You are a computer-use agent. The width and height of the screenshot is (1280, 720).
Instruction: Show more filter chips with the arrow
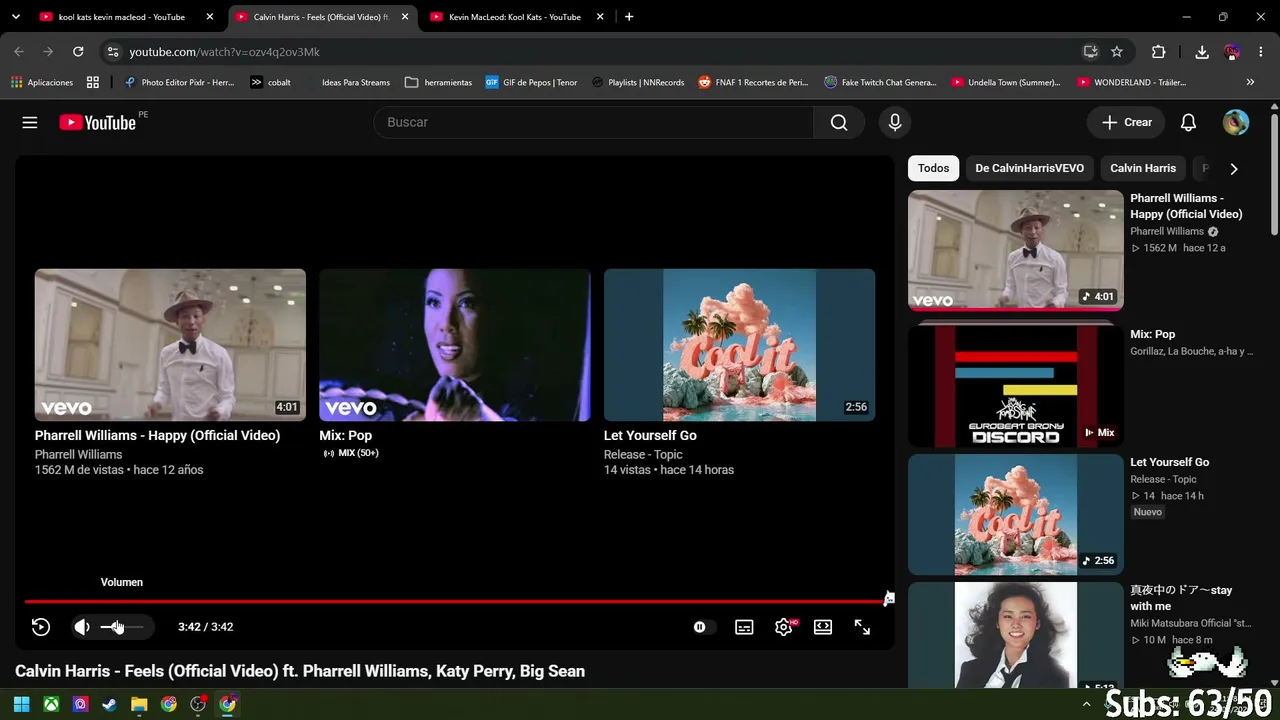[x=1233, y=169]
